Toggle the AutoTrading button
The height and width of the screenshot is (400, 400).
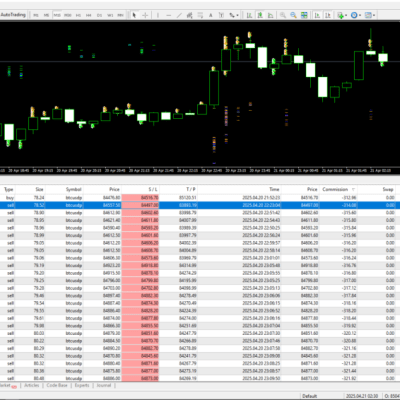pos(13,15)
